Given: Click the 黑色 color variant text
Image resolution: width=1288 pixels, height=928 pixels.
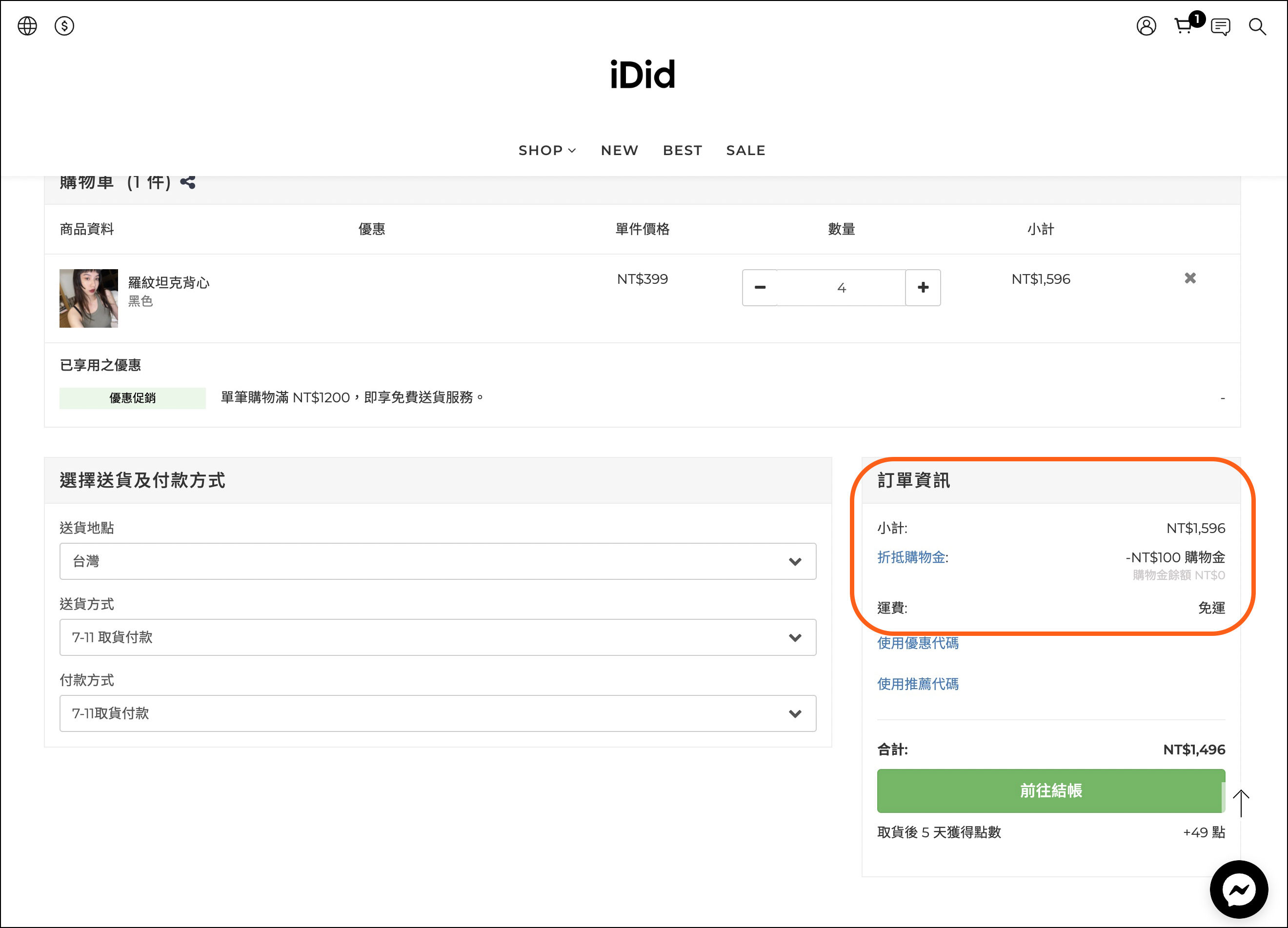Looking at the screenshot, I should point(141,301).
